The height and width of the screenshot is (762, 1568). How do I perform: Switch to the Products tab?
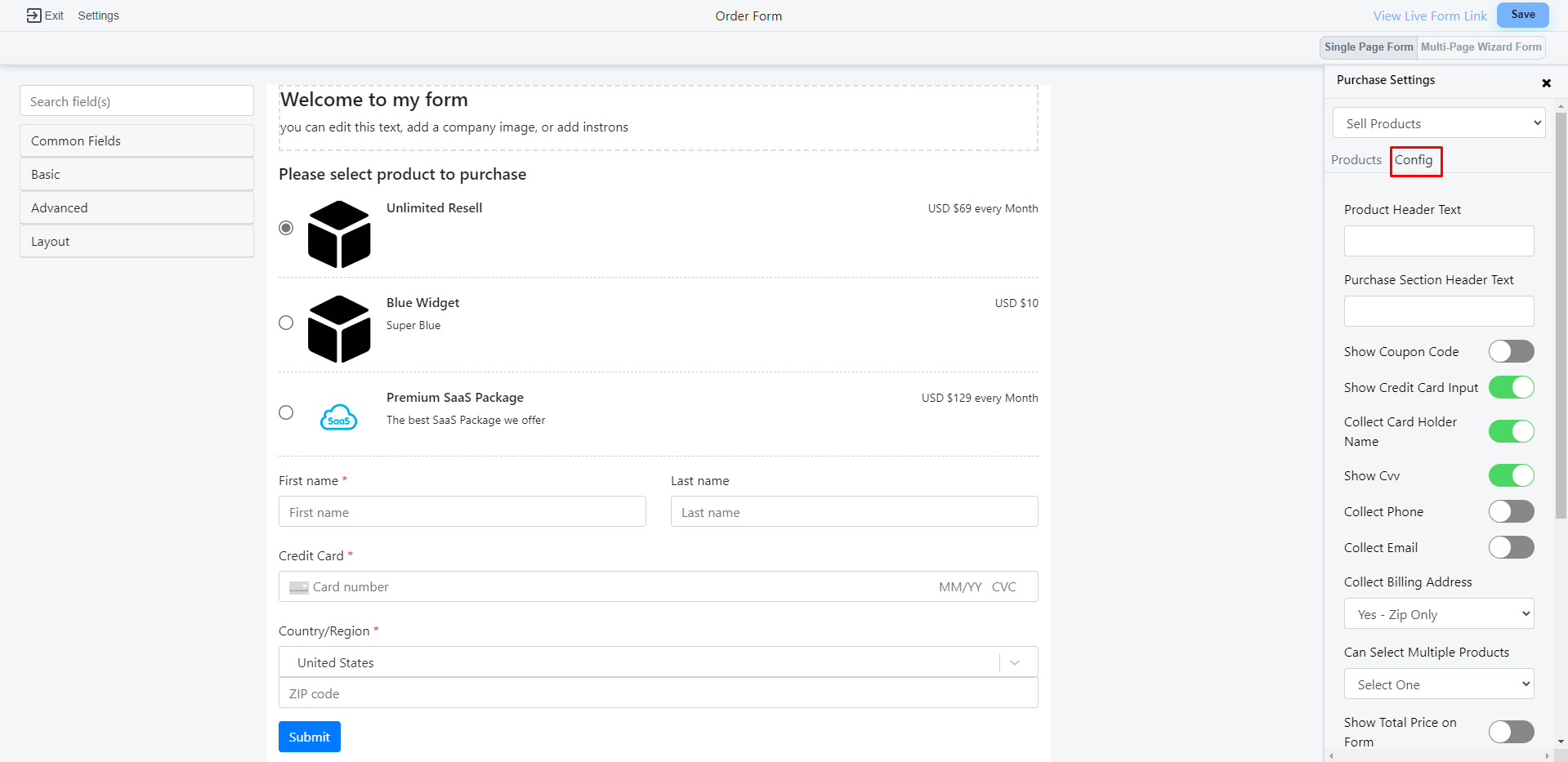click(1356, 160)
